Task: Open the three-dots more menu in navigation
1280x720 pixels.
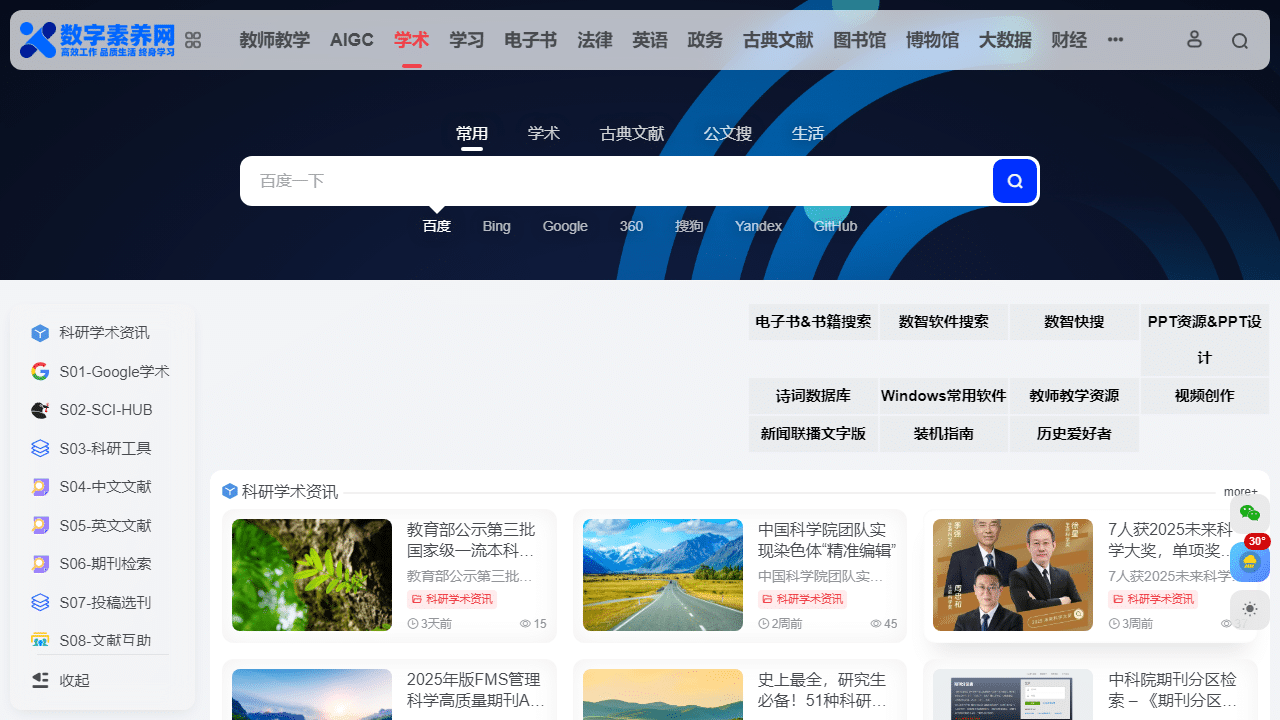Action: coord(1116,40)
